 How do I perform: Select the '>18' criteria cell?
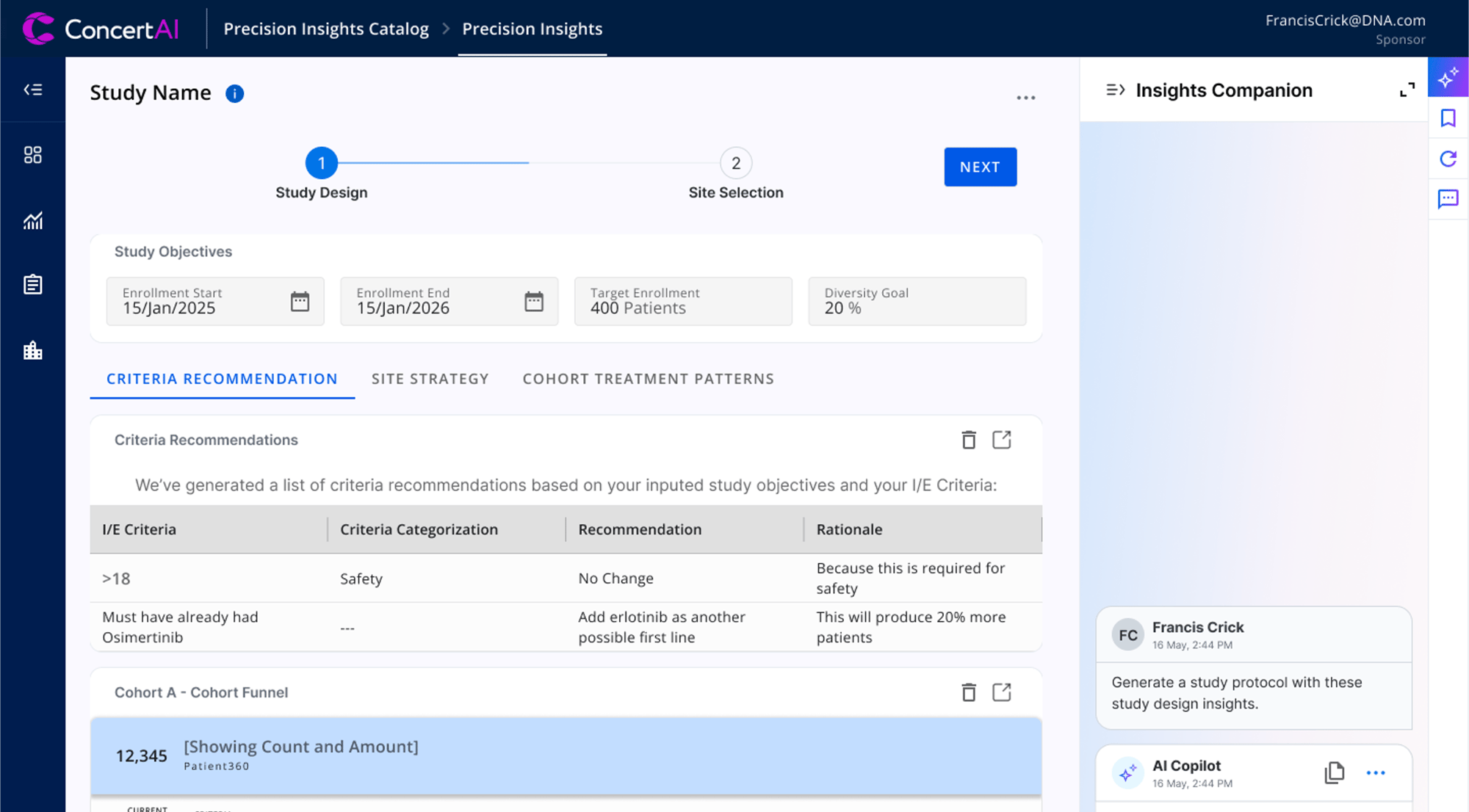[209, 579]
